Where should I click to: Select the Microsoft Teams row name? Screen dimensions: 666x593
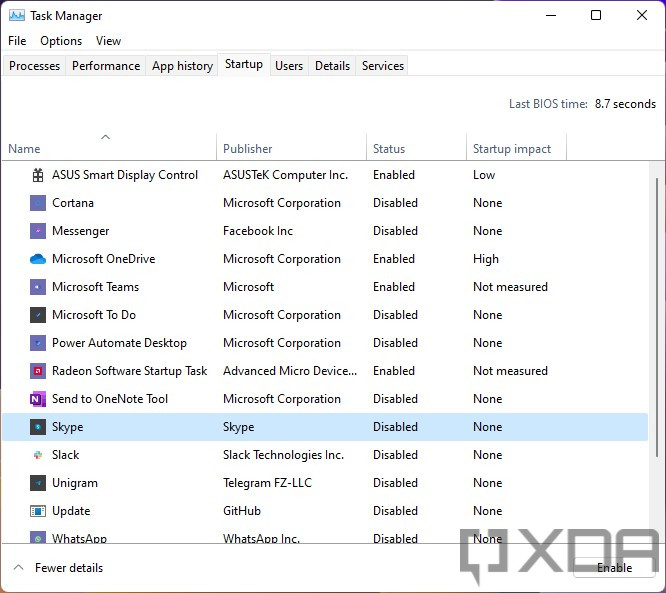95,287
